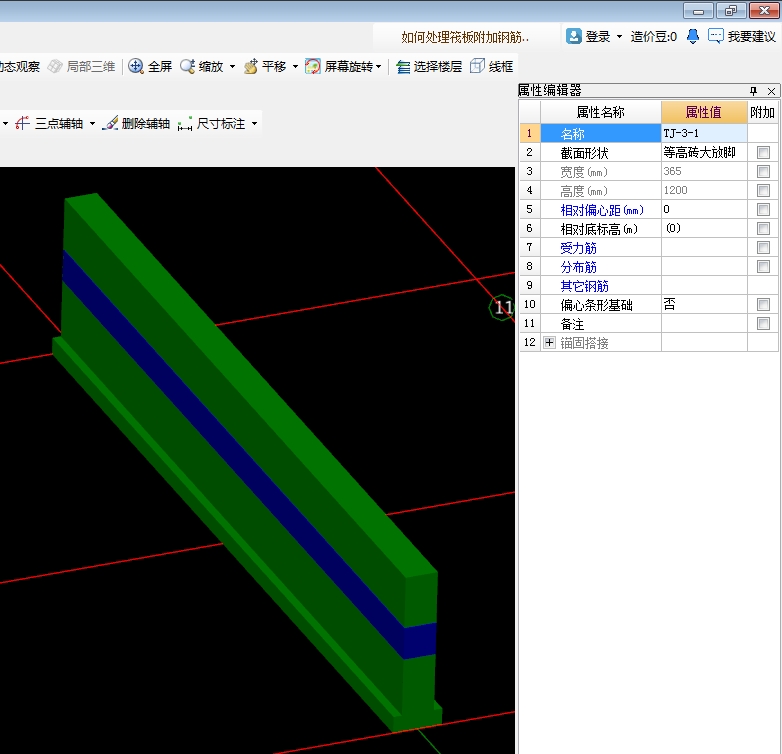Viewport: 782px width, 754px height.
Task: Click the 我要建议 text link
Action: (752, 36)
